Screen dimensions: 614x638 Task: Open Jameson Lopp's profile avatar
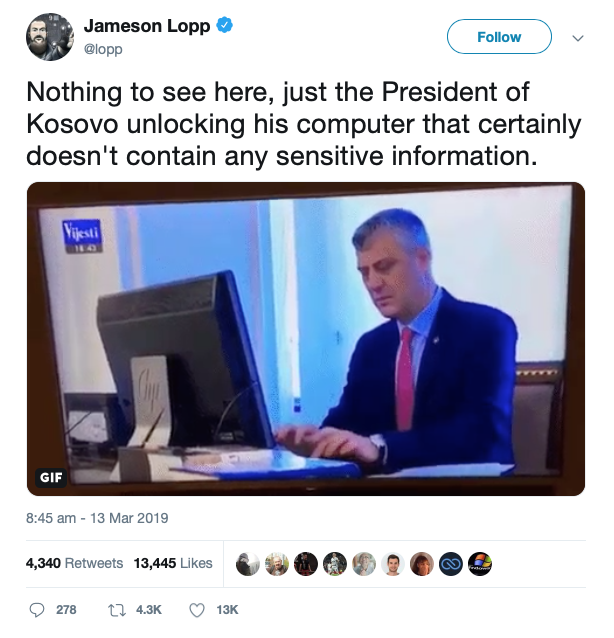click(50, 37)
